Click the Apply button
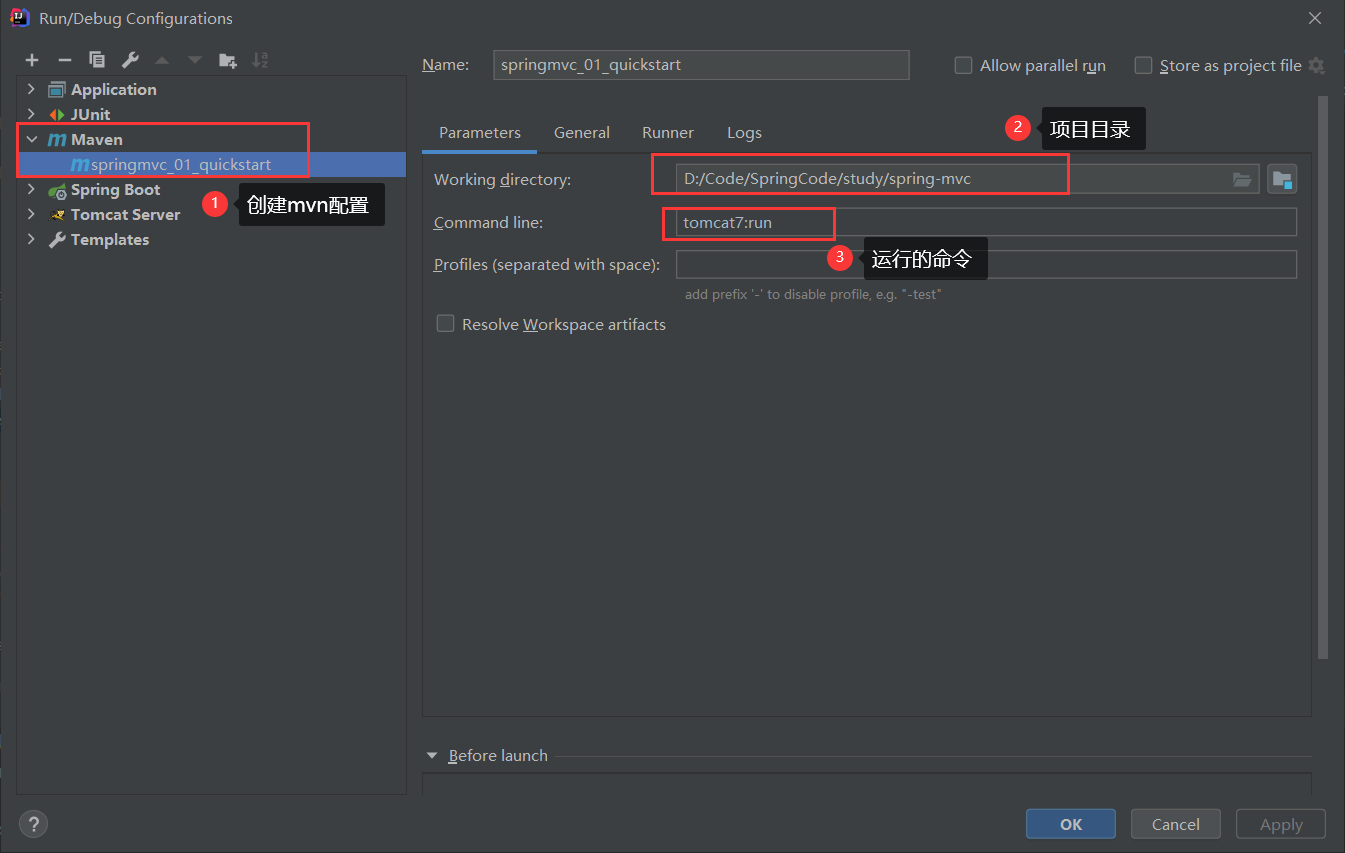The image size is (1345, 853). tap(1281, 824)
